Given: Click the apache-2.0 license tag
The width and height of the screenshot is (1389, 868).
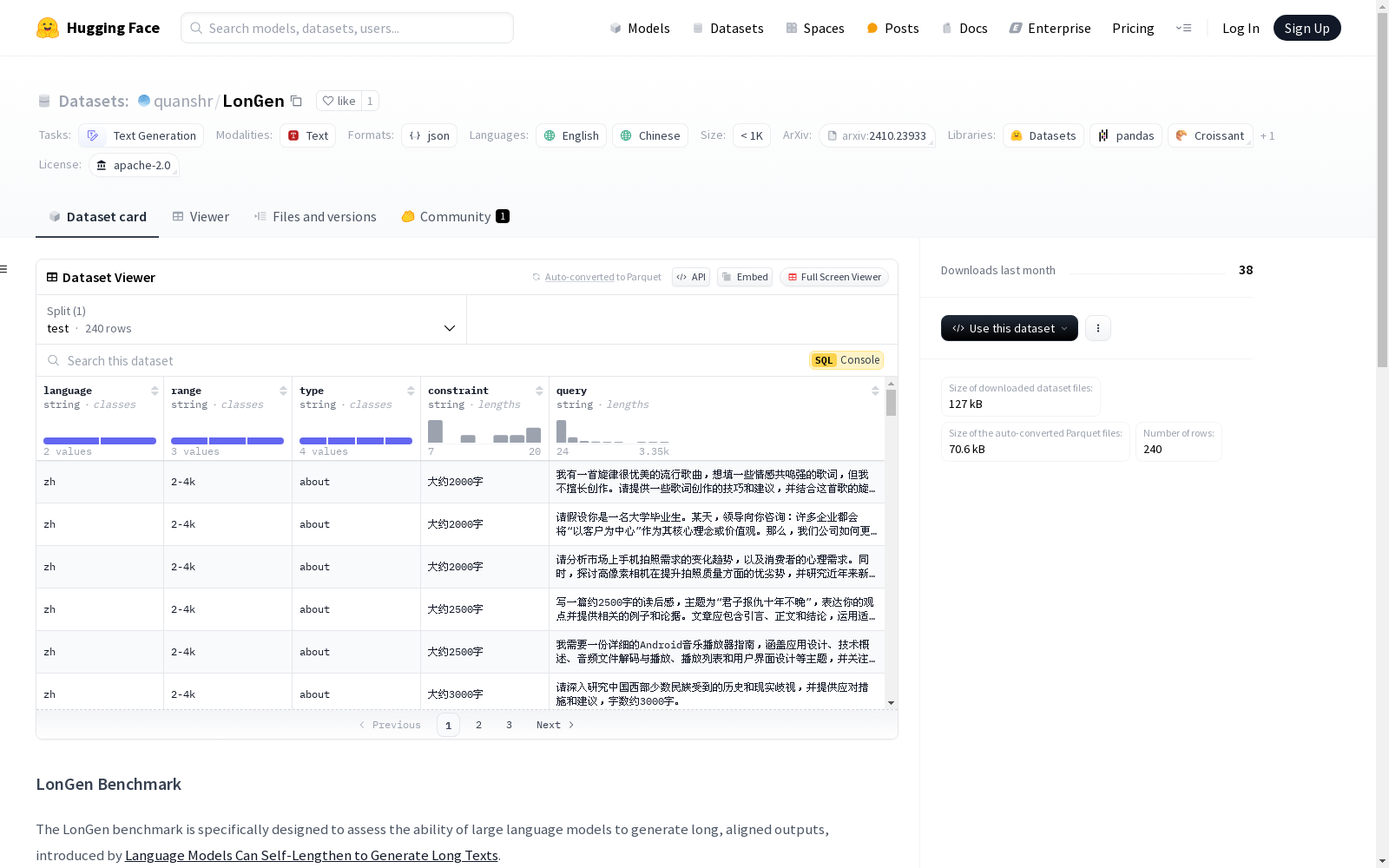Looking at the screenshot, I should tap(134, 165).
